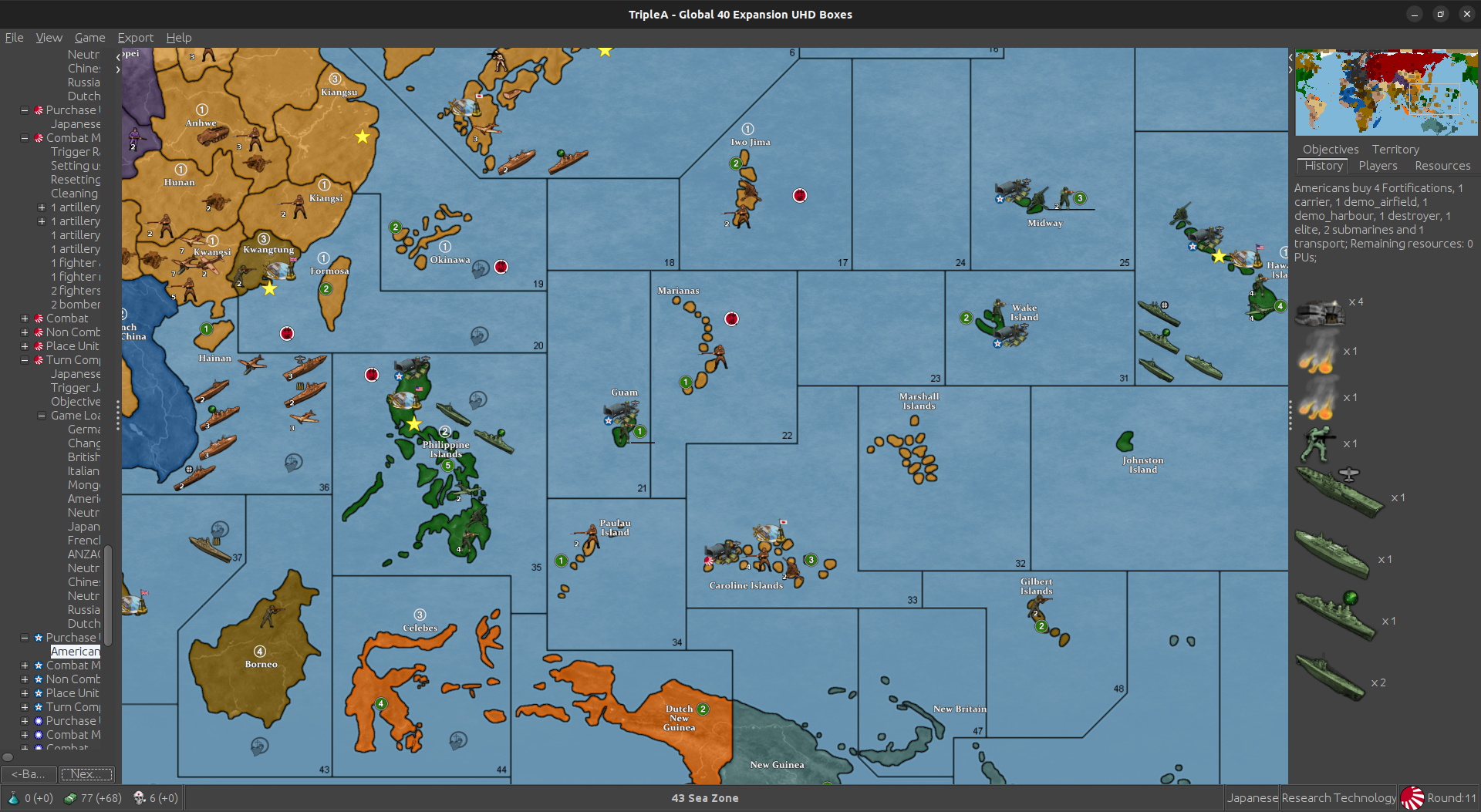Click the vertical scrollbar of history tree

tap(108, 595)
